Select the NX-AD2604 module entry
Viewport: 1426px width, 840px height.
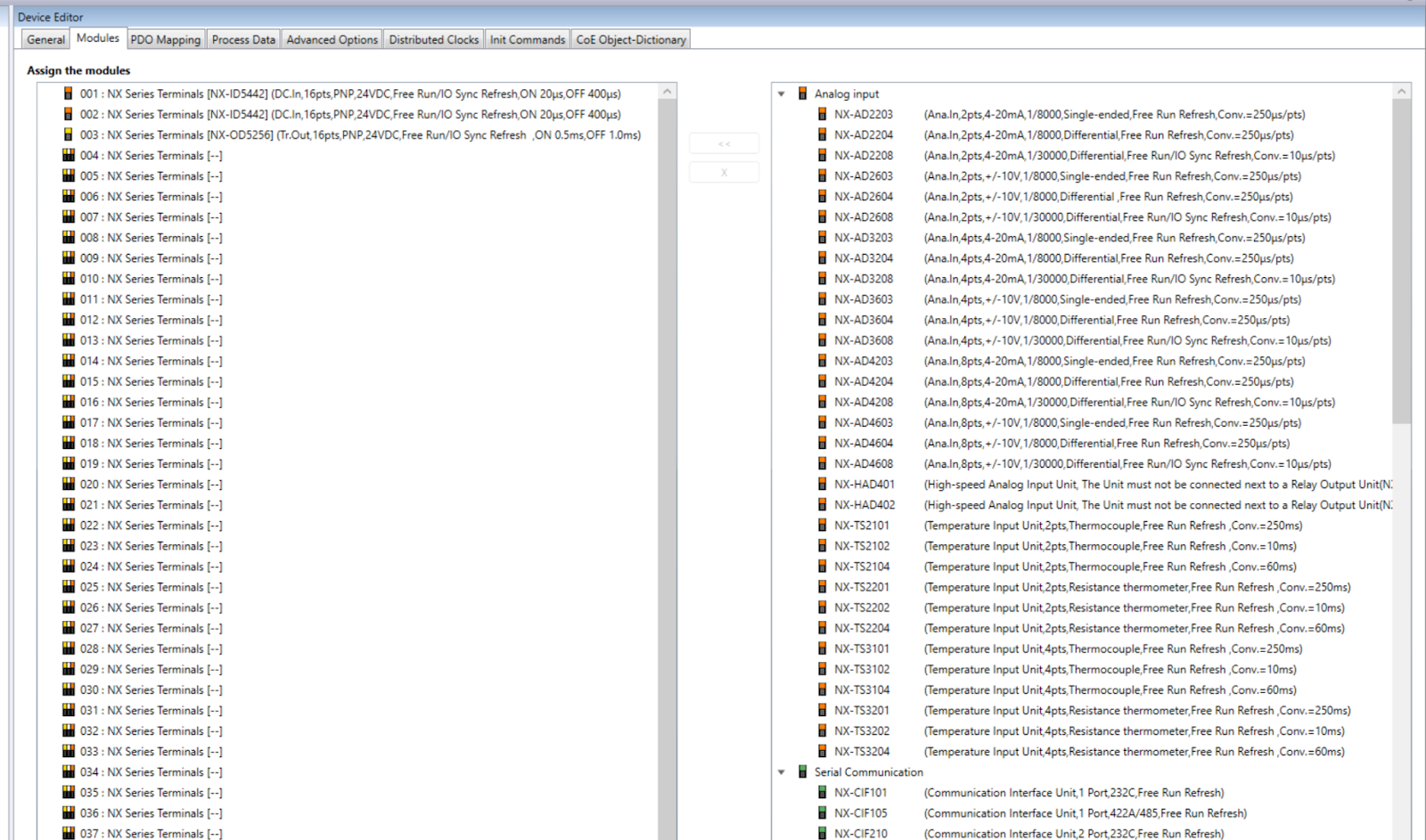pyautogui.click(x=1062, y=197)
